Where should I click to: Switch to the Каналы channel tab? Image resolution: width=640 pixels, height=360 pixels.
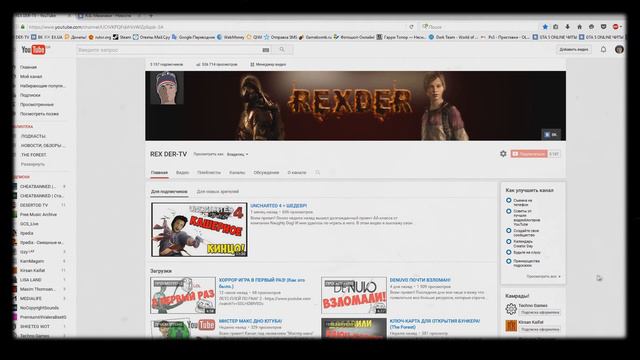click(x=237, y=173)
